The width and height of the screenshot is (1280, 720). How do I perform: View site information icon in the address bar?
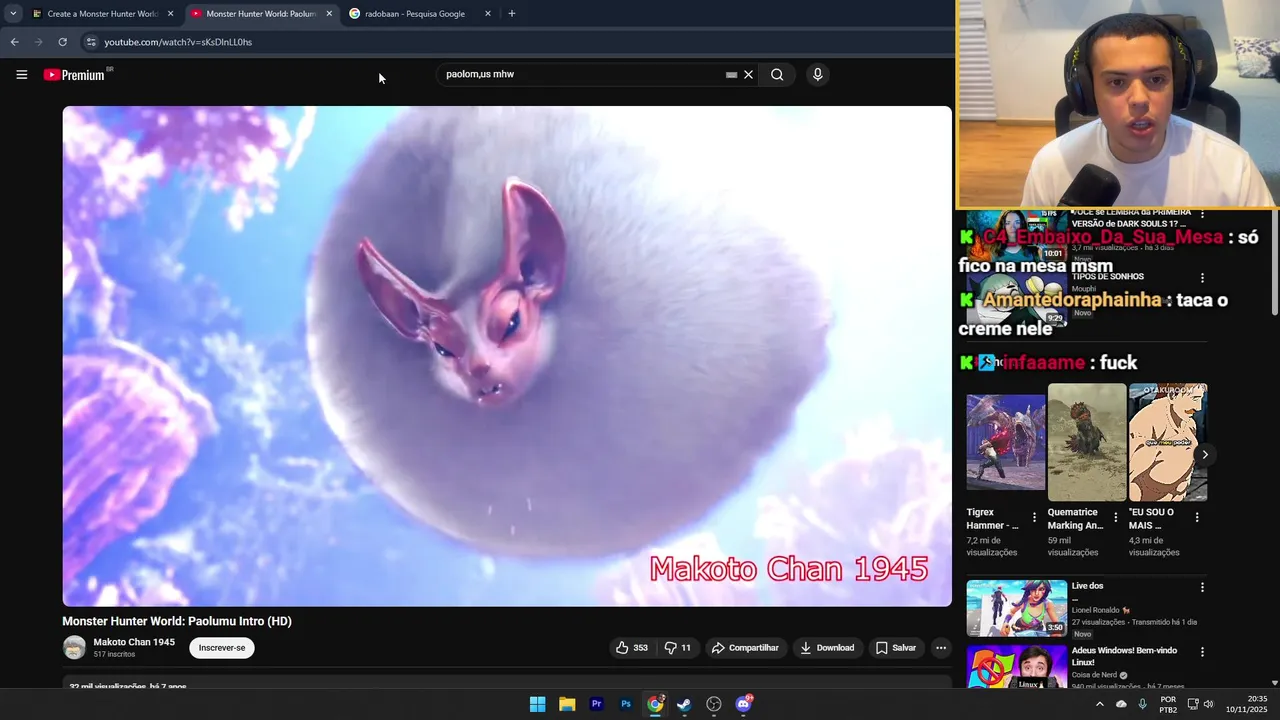point(90,42)
